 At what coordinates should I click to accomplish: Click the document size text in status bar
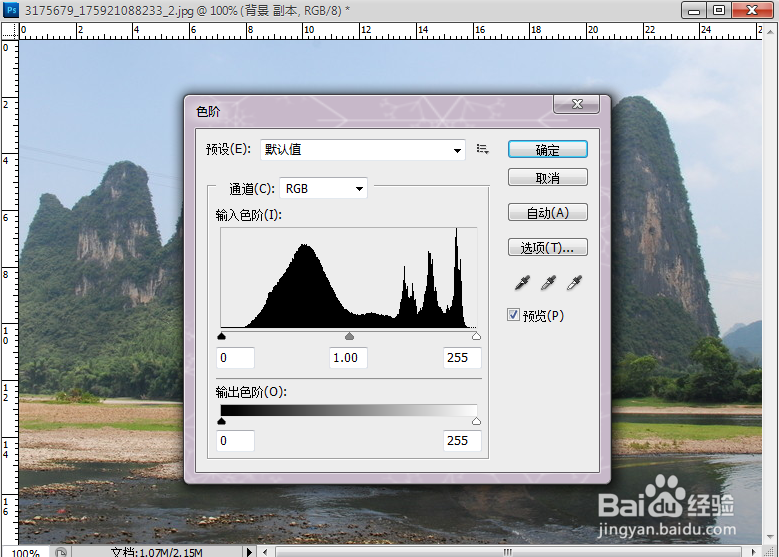click(156, 553)
